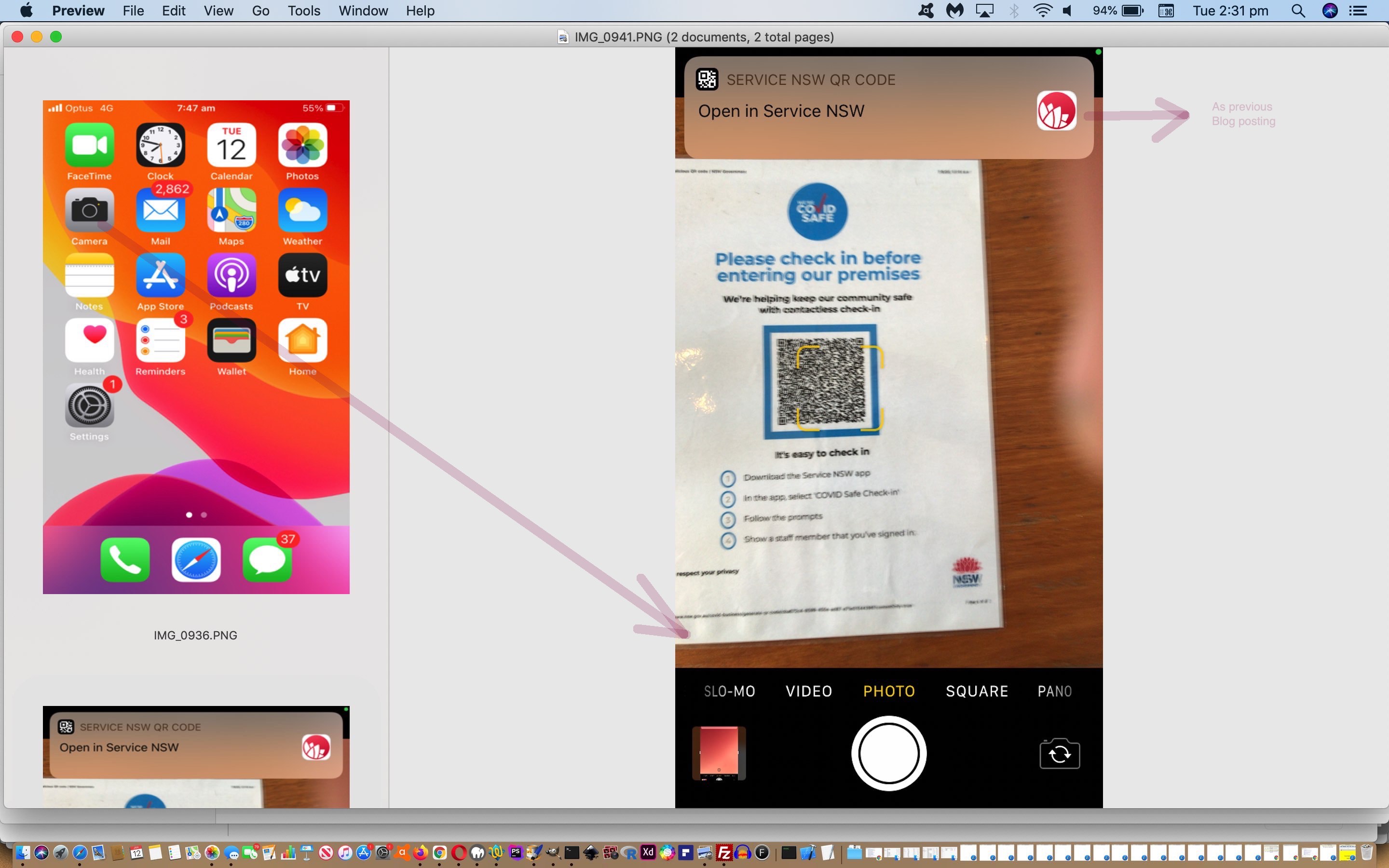1389x868 pixels.
Task: Select the IMG_0936.PNG home screen thumbnail
Action: (x=196, y=347)
